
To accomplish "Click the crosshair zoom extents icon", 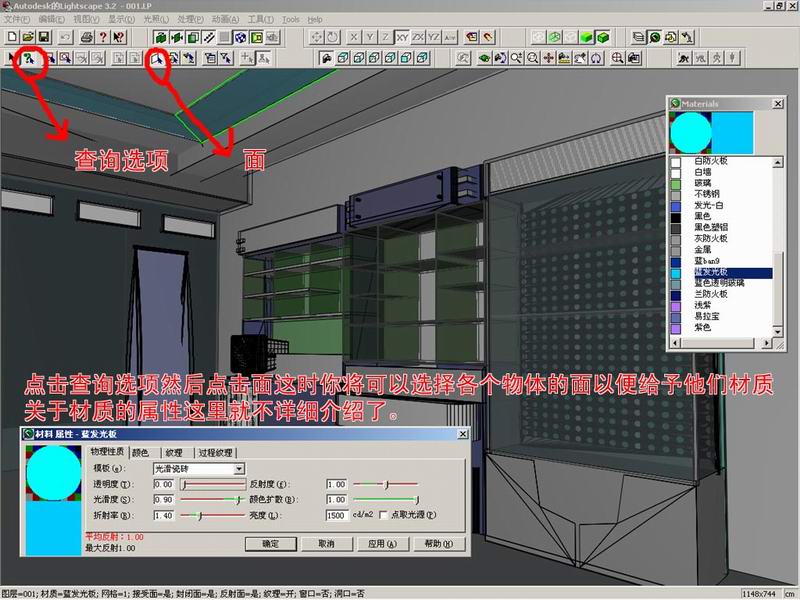I will [x=618, y=58].
